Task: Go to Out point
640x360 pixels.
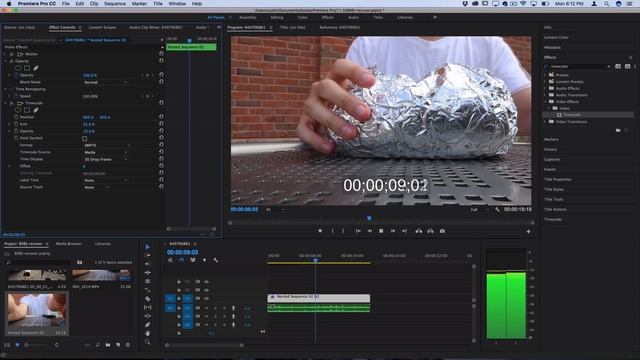Action: (x=404, y=231)
